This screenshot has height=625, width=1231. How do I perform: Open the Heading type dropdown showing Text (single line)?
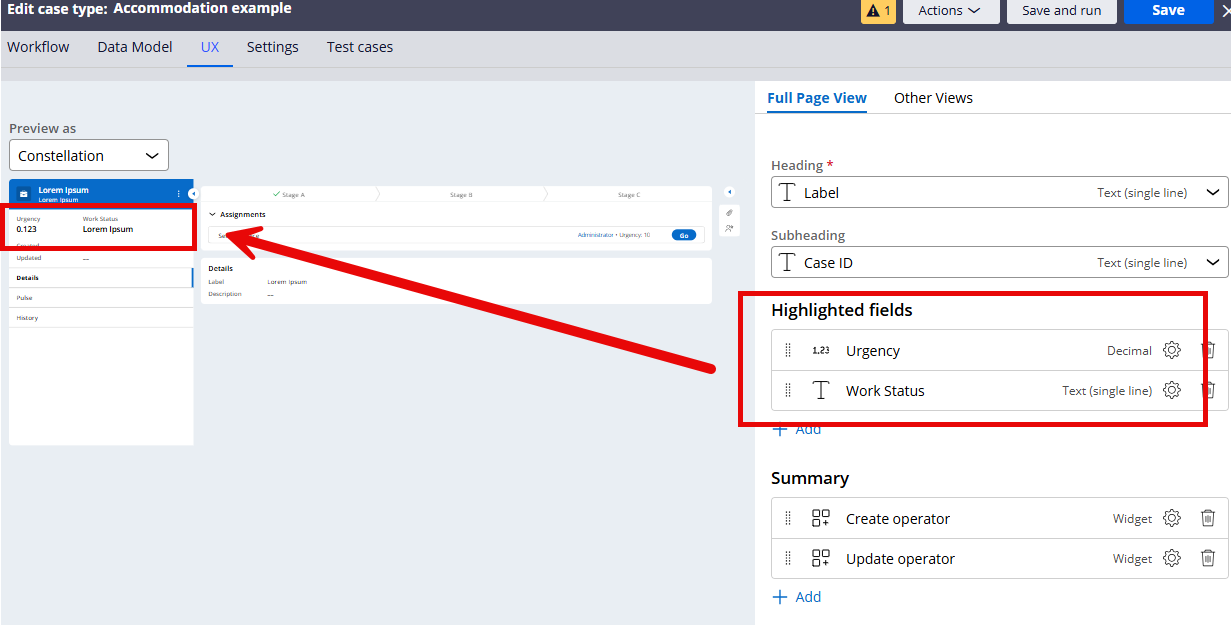click(x=1211, y=191)
